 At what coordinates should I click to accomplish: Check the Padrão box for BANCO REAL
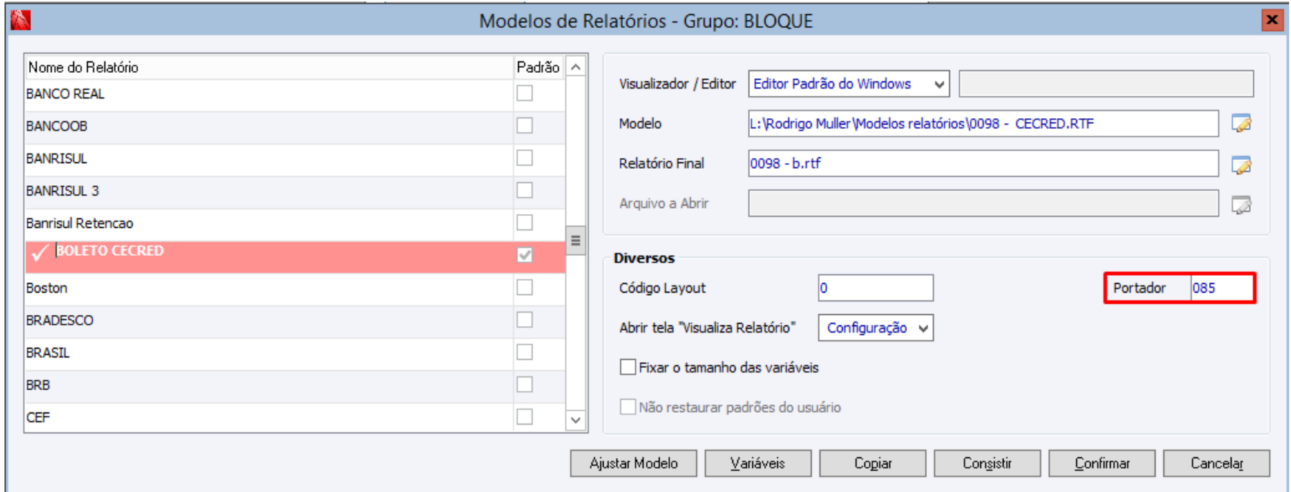coord(525,94)
